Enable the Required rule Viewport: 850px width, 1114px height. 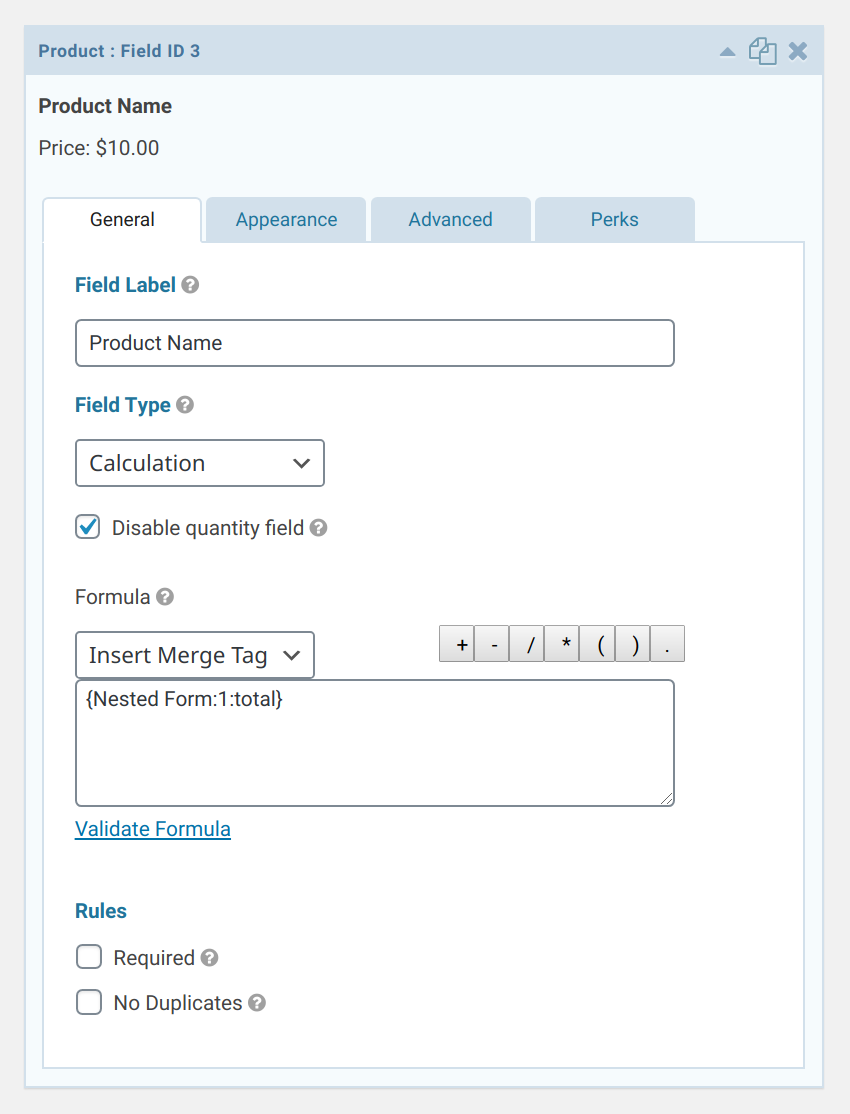pos(89,956)
